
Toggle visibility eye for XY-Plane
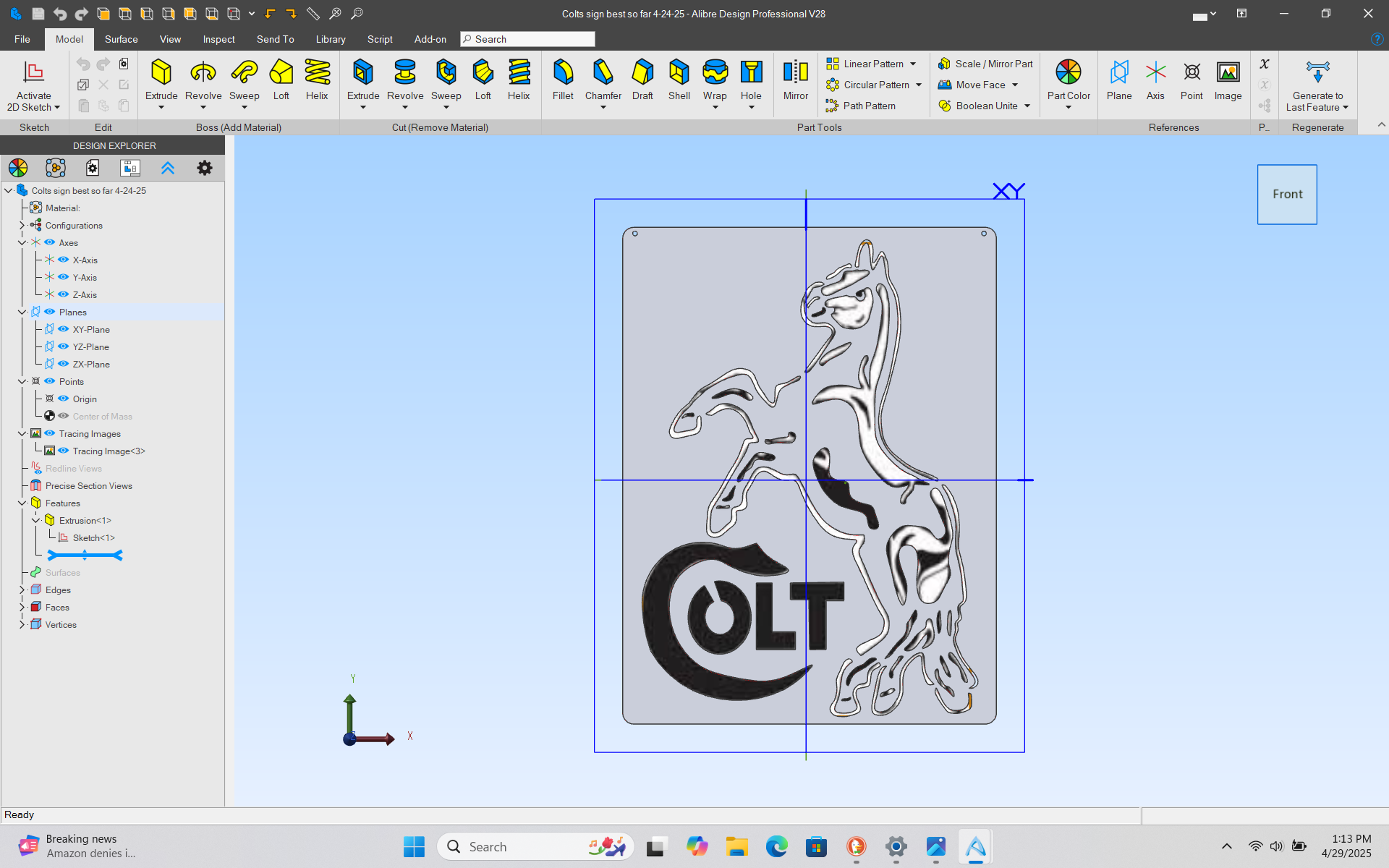(64, 329)
